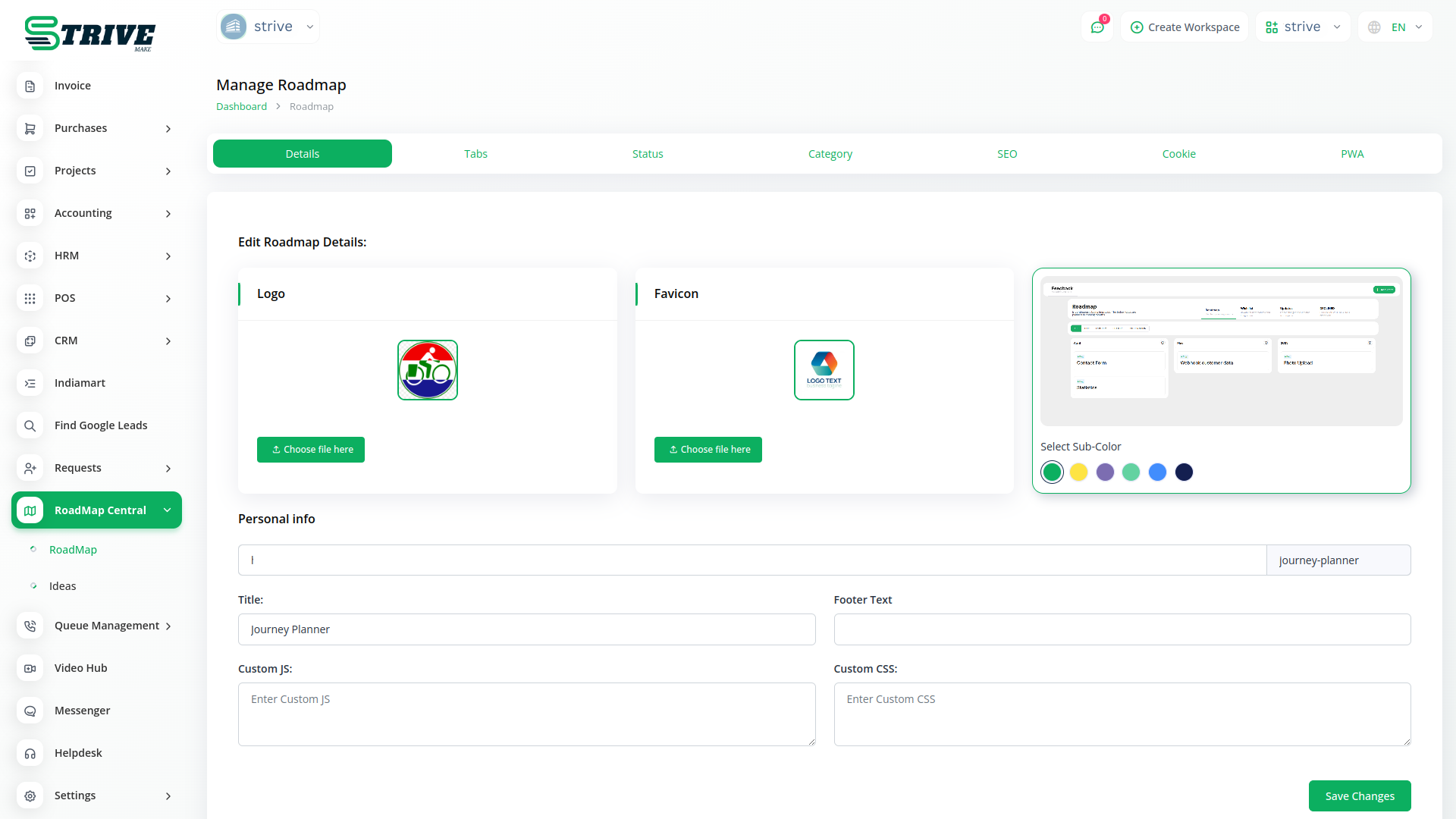Open the EN language dropdown

(x=1396, y=27)
